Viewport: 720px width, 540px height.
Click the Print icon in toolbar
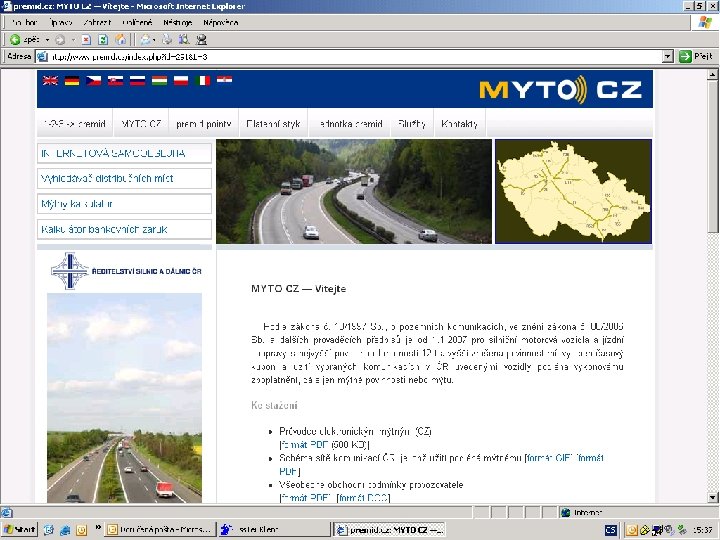pyautogui.click(x=167, y=40)
